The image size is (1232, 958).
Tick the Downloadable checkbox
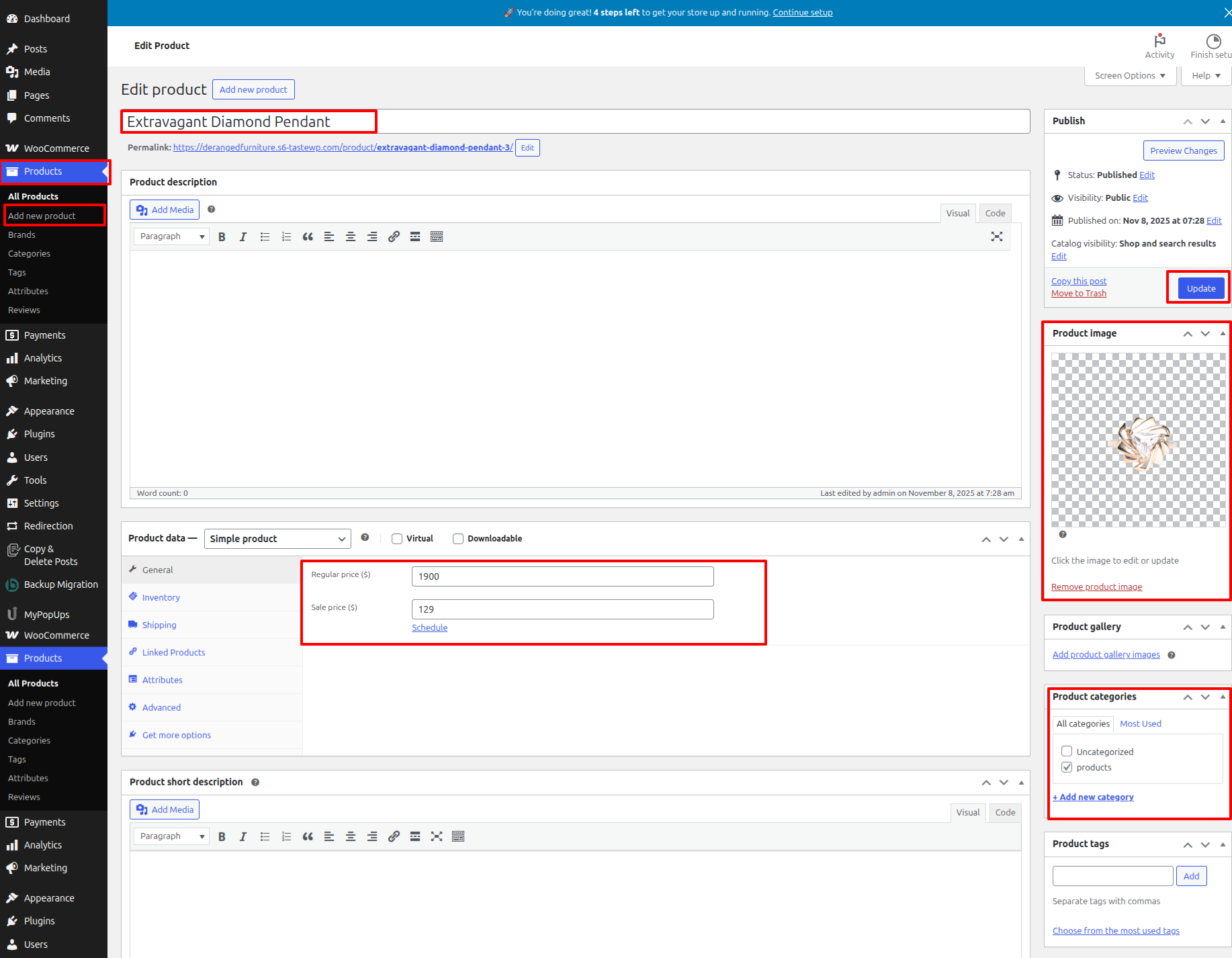point(458,539)
